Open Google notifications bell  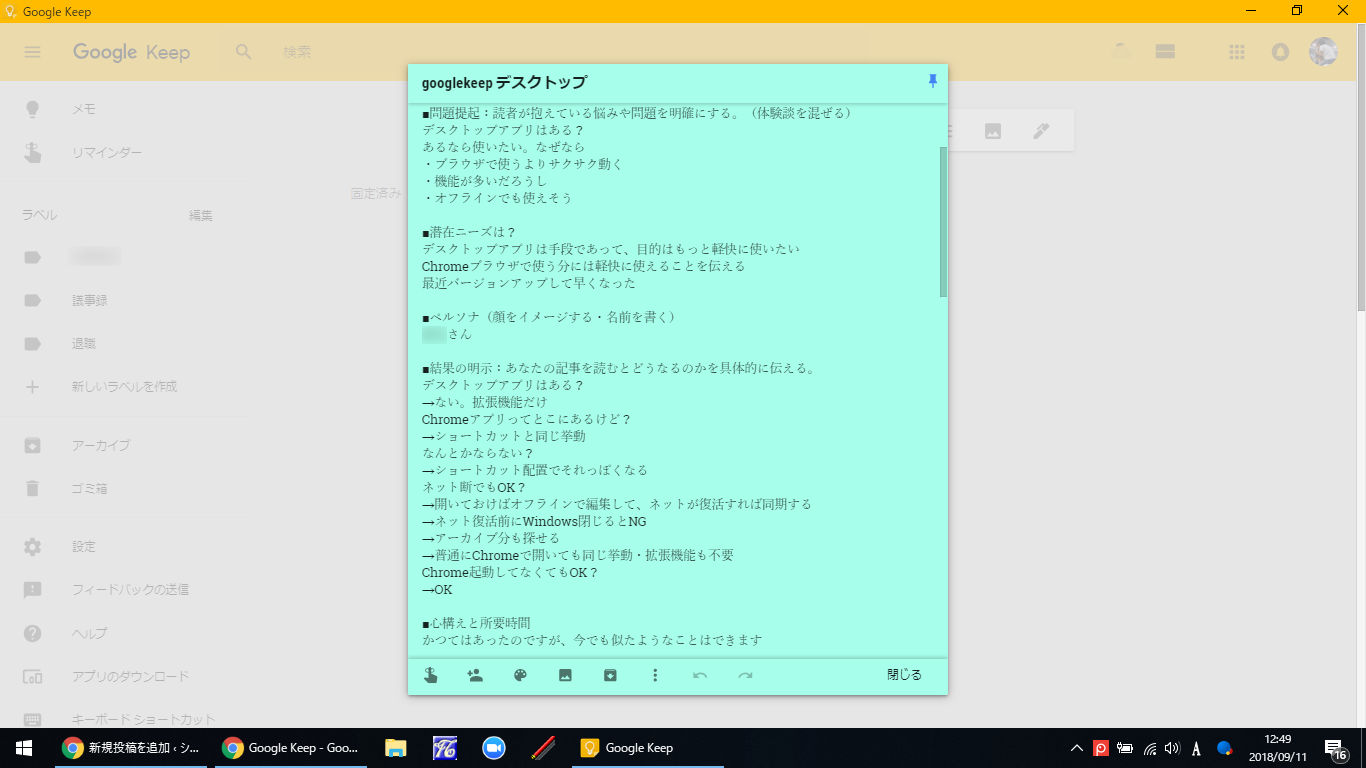pyautogui.click(x=1280, y=52)
